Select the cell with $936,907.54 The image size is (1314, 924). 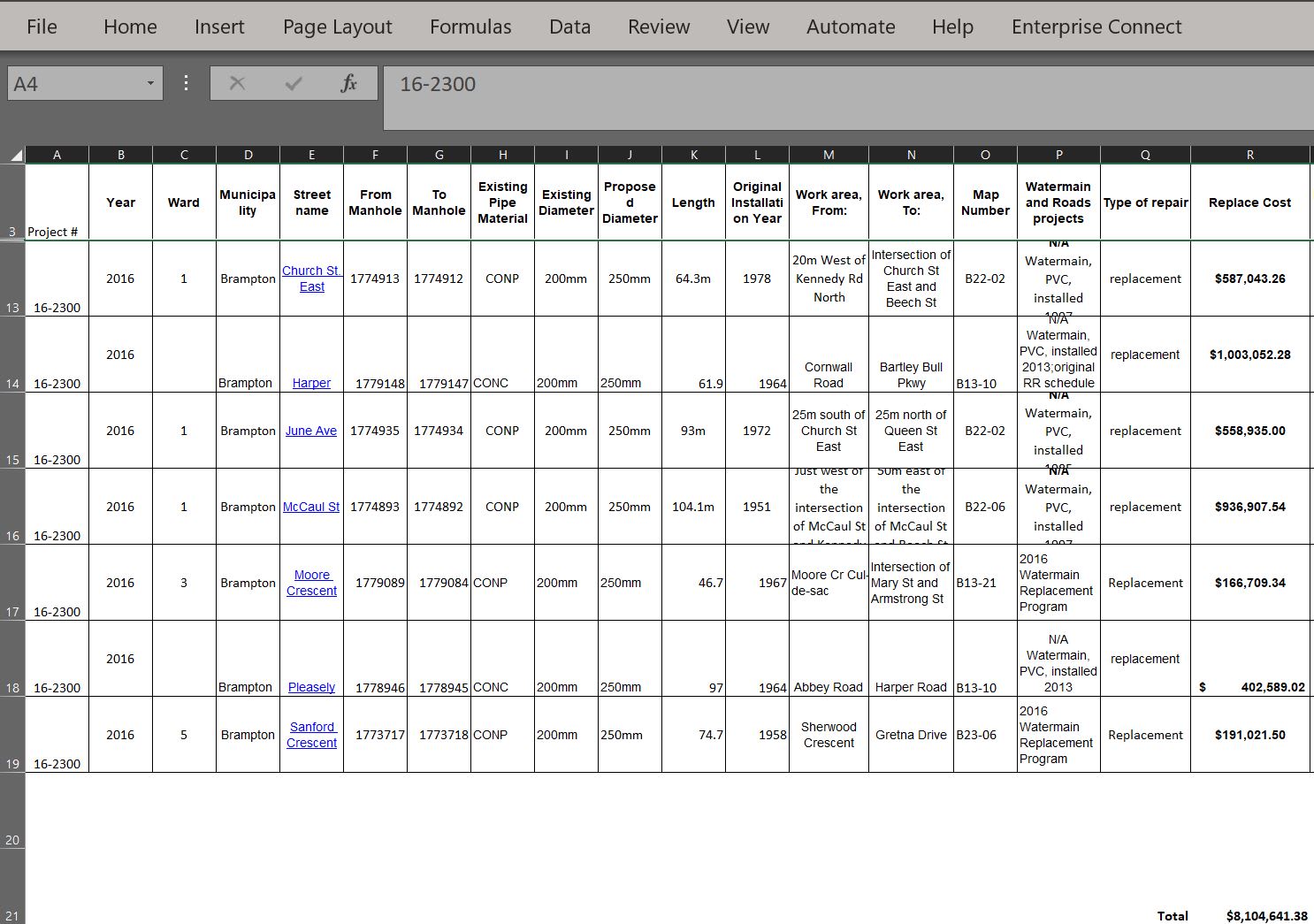pyautogui.click(x=1249, y=507)
